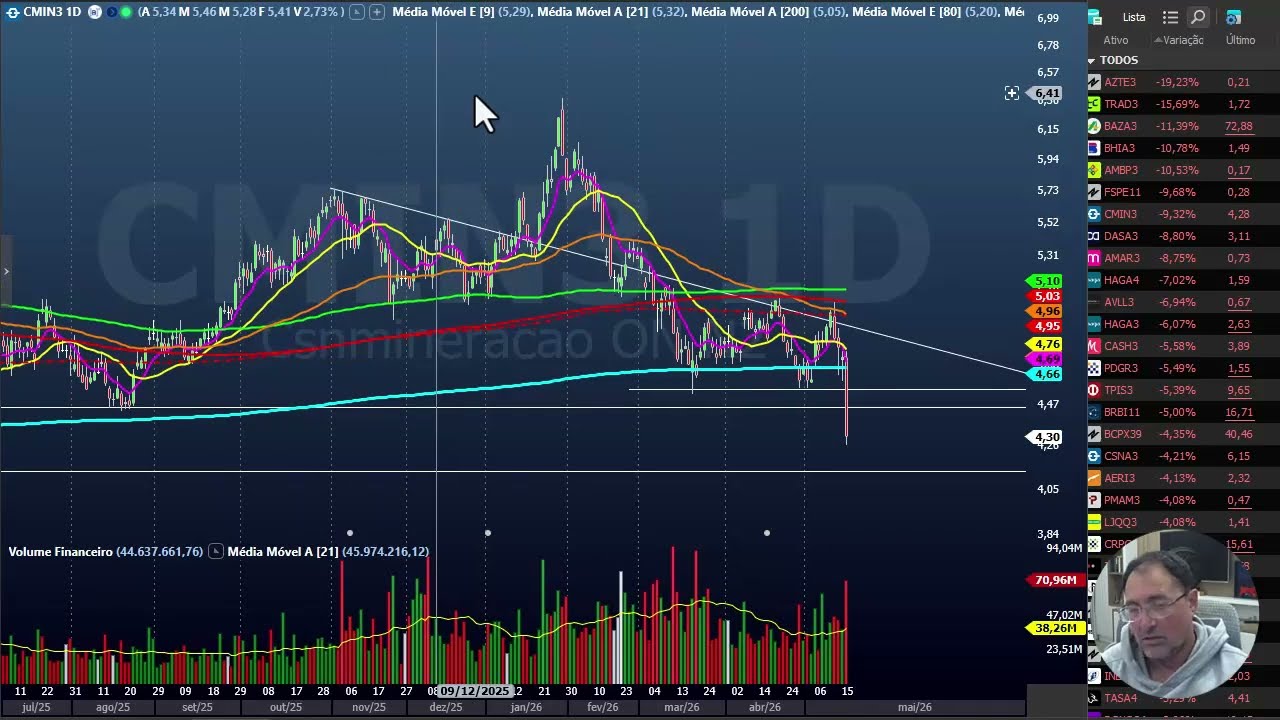Sort watchlist by Ativo column
The image size is (1280, 720).
pyautogui.click(x=1116, y=40)
